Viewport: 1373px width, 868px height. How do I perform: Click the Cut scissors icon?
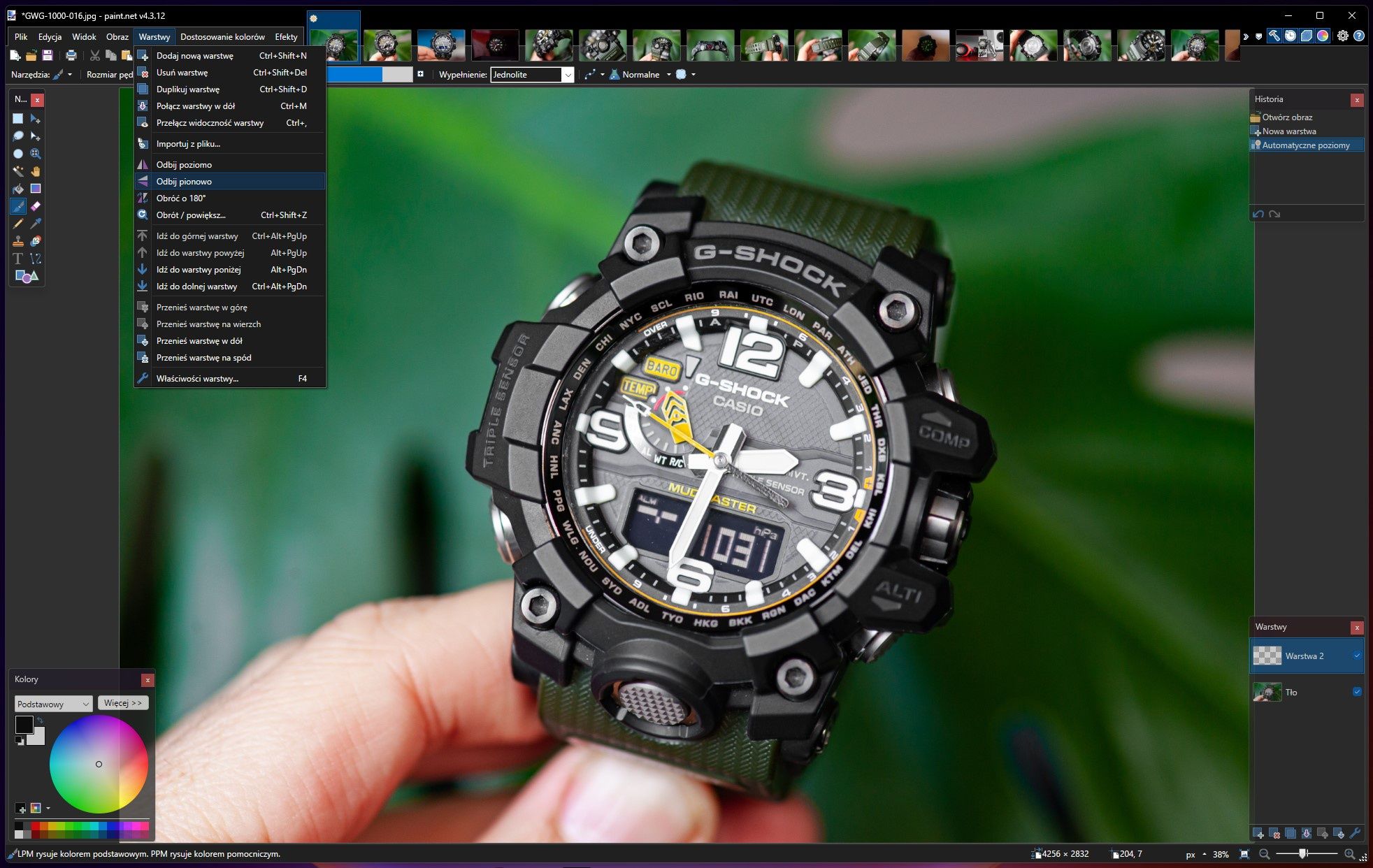pos(95,55)
